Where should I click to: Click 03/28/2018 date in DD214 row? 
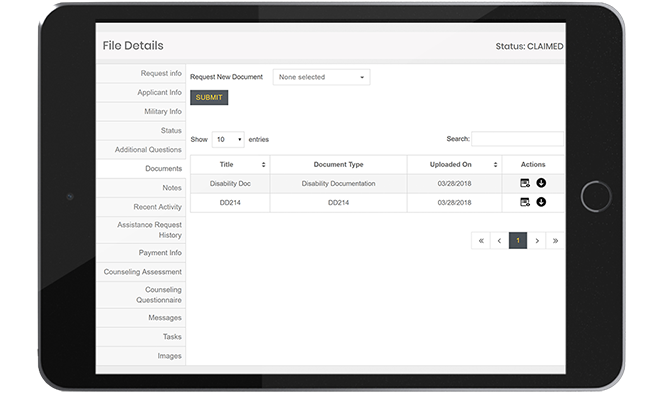454,203
